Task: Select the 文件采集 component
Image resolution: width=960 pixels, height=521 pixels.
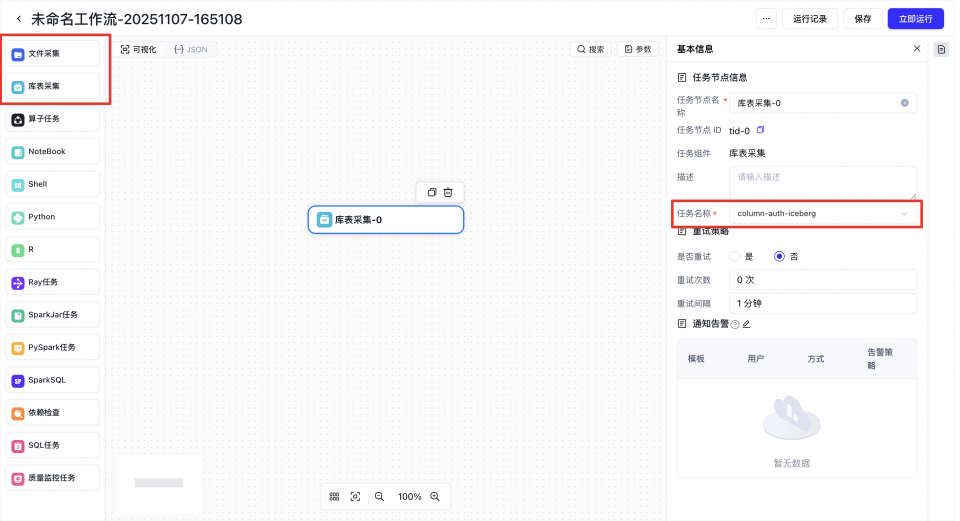Action: 53,54
